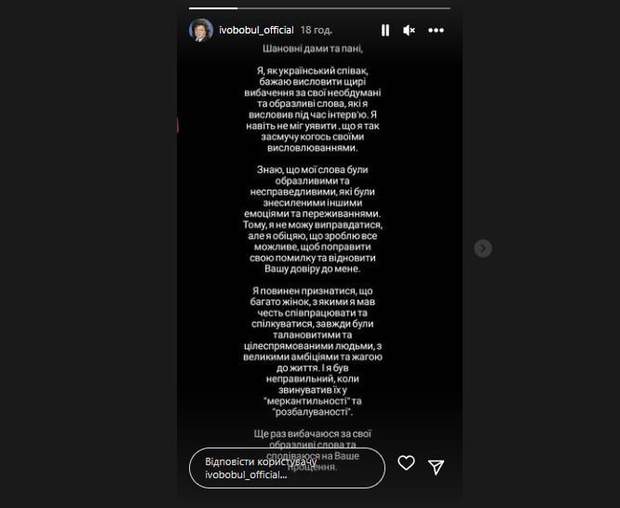620x508 pixels.
Task: Focus the reply to ivobobul_official field
Action: tap(287, 468)
